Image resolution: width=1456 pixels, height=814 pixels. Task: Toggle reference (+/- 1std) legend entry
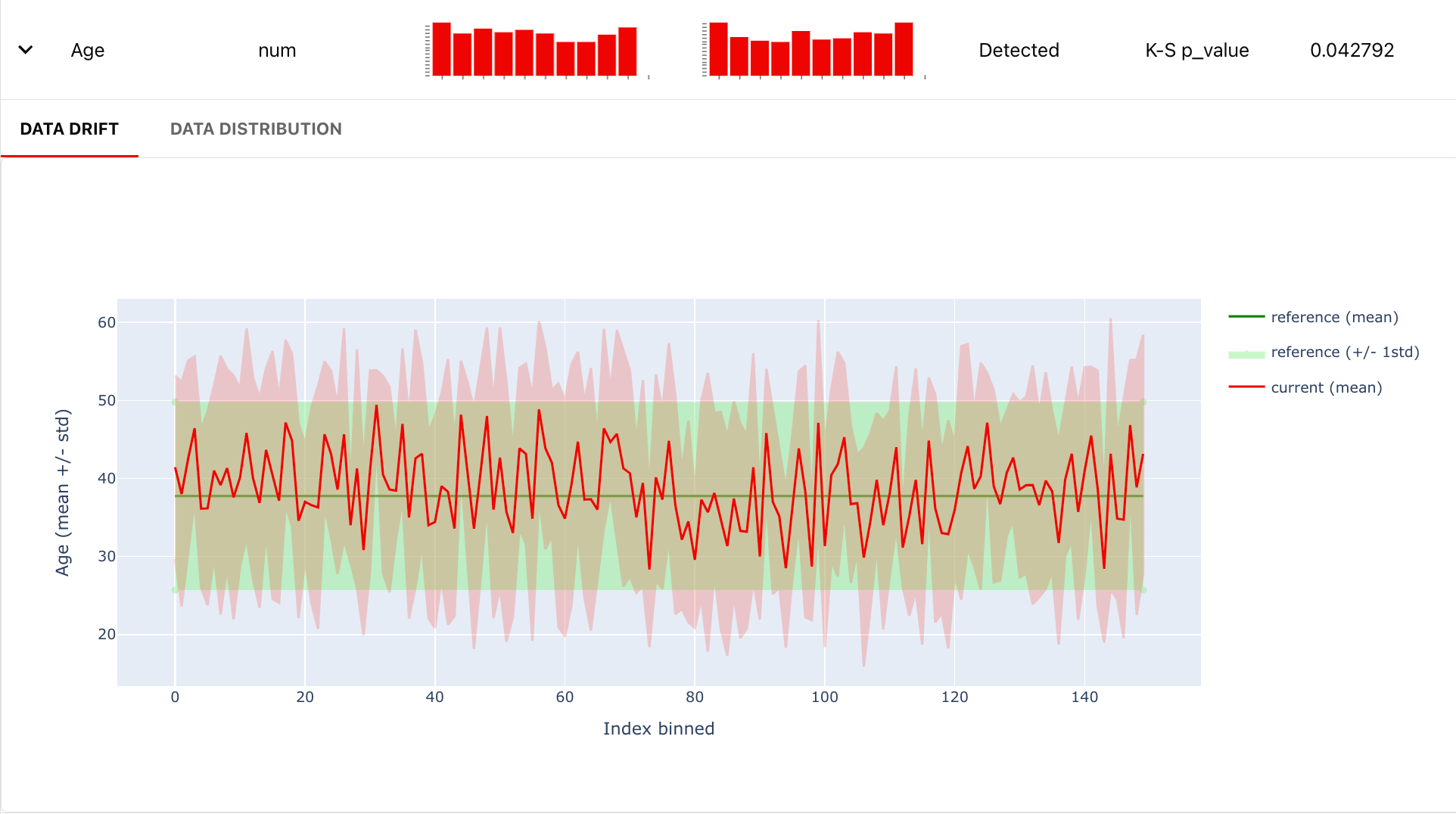pyautogui.click(x=1324, y=352)
